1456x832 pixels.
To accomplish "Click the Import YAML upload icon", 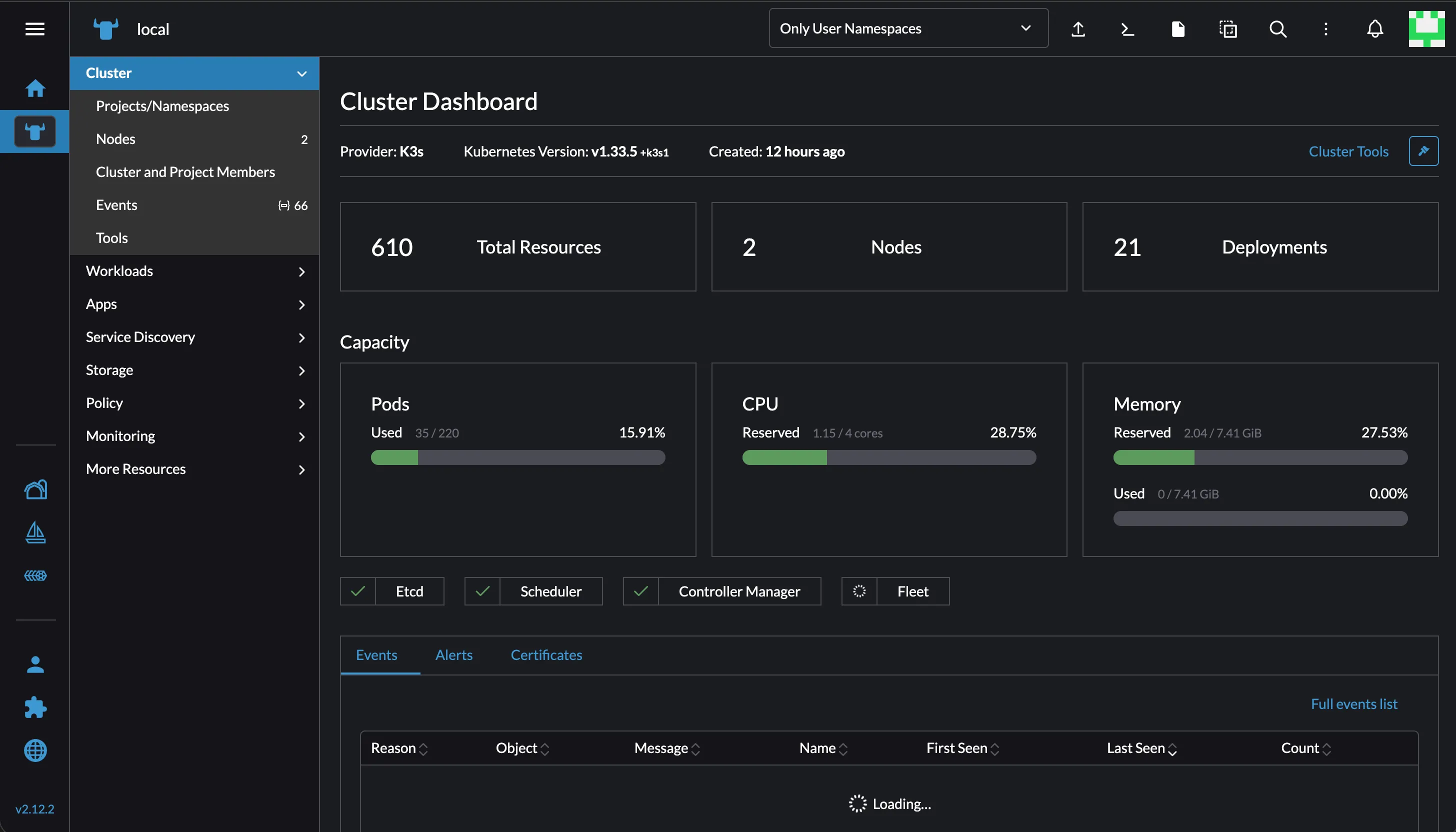I will click(1078, 28).
